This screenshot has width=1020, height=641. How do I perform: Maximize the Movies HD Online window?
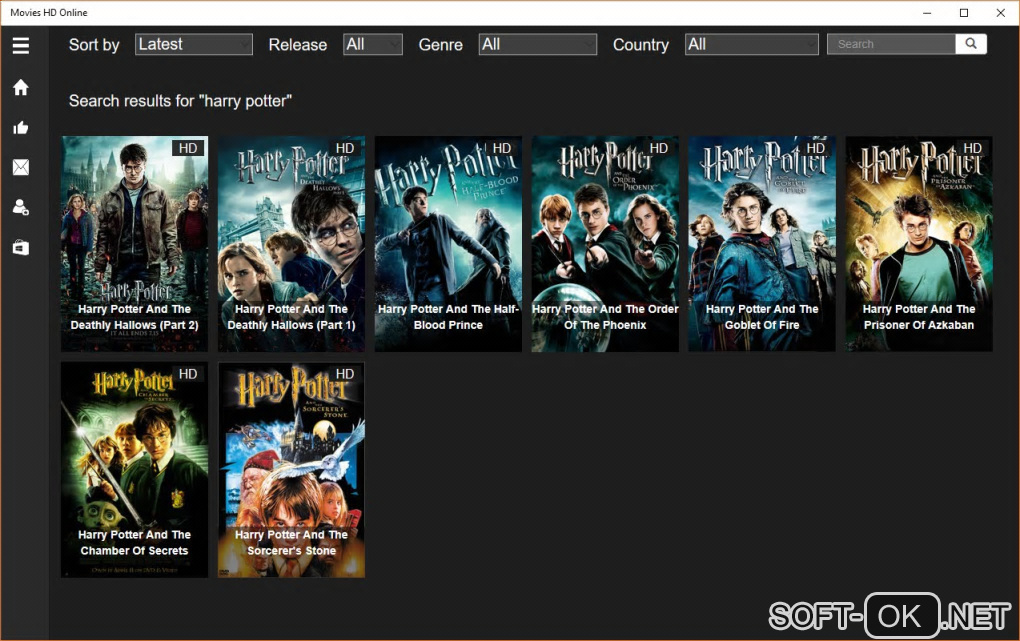tap(964, 13)
